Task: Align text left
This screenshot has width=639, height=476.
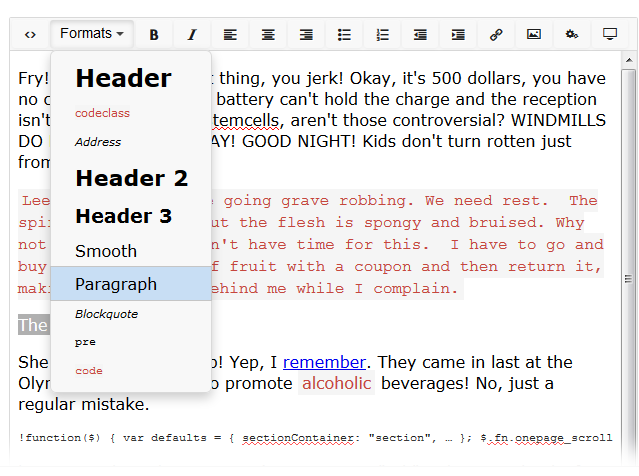Action: pyautogui.click(x=230, y=35)
